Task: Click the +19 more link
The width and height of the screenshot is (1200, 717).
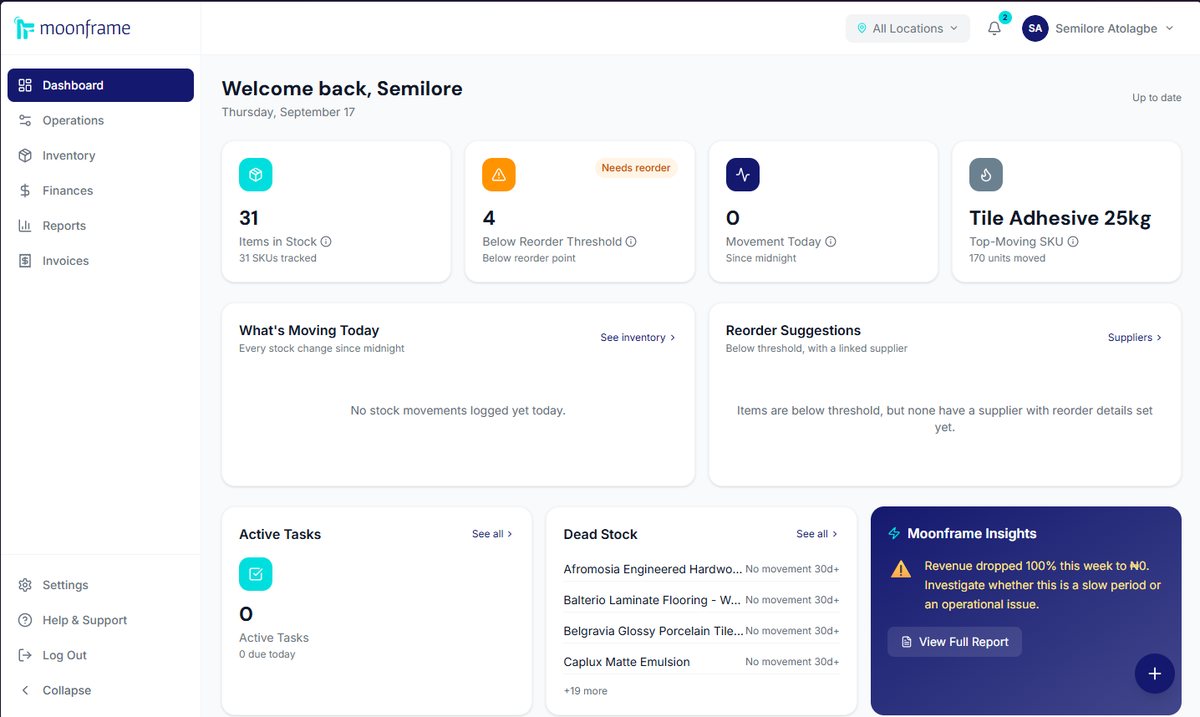Action: click(x=585, y=691)
